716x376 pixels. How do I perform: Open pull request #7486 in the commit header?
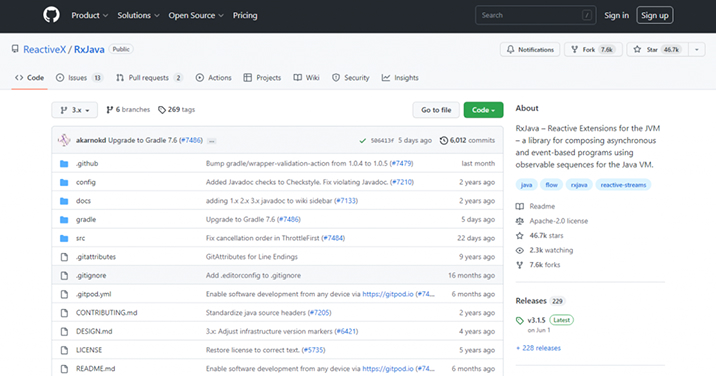(x=191, y=141)
